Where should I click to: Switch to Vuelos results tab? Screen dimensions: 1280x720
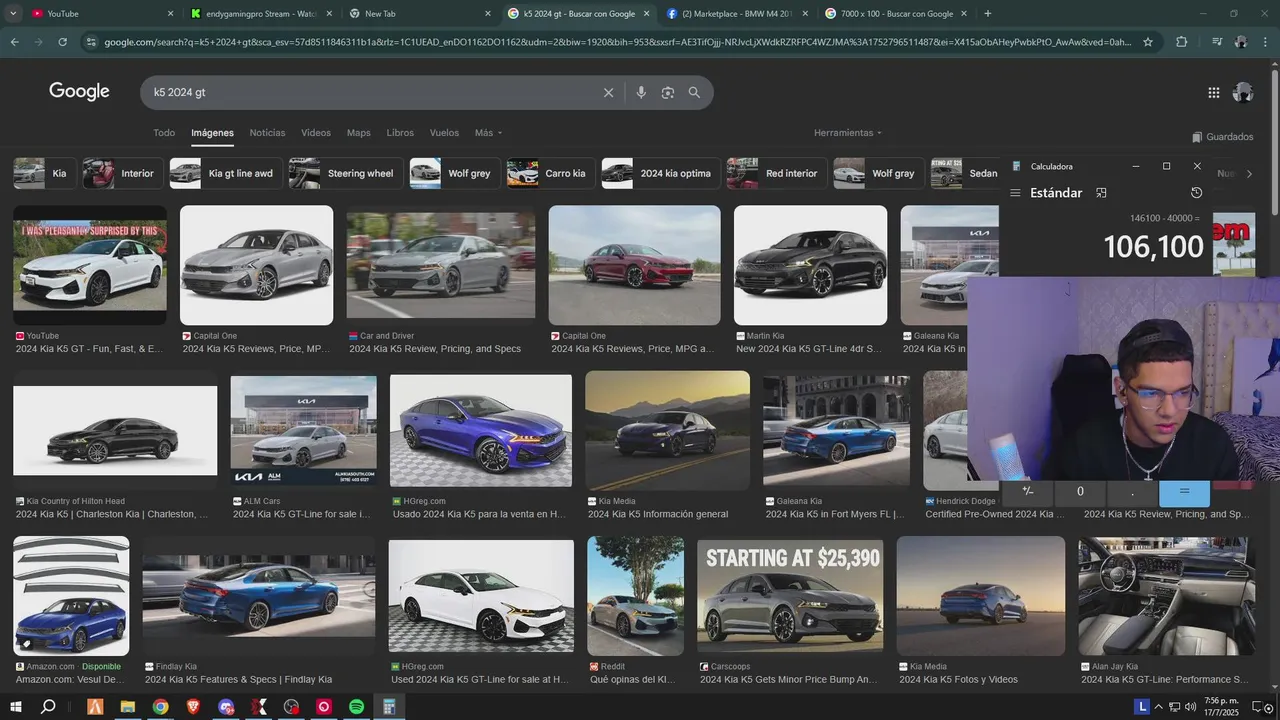[444, 133]
